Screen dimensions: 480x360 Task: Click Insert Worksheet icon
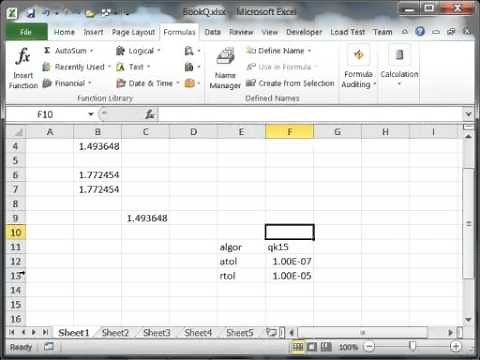[271, 332]
